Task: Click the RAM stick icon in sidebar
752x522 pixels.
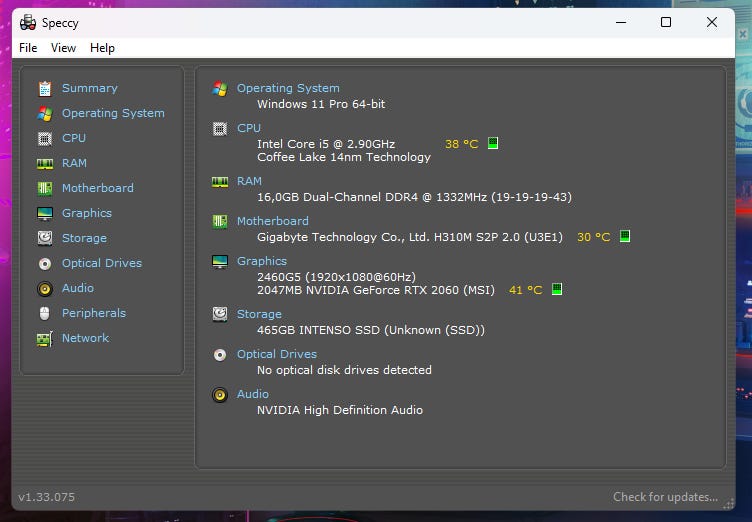Action: click(x=45, y=164)
